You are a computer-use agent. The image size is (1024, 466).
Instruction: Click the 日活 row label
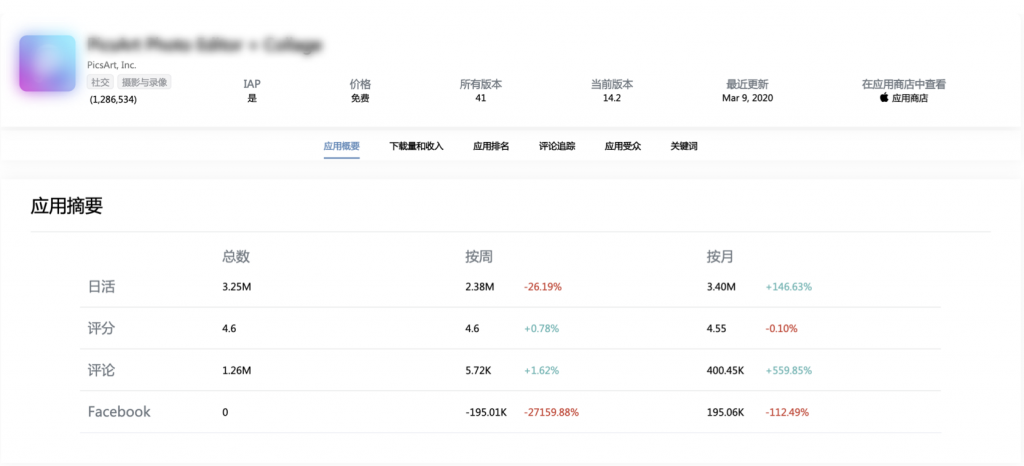click(x=101, y=287)
